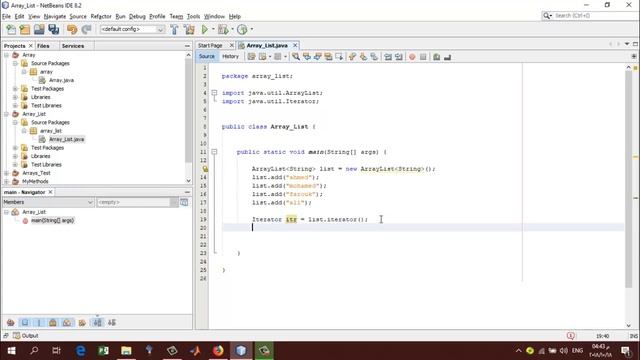Open the Tools menu
This screenshot has height=360, width=640.
point(193,16)
